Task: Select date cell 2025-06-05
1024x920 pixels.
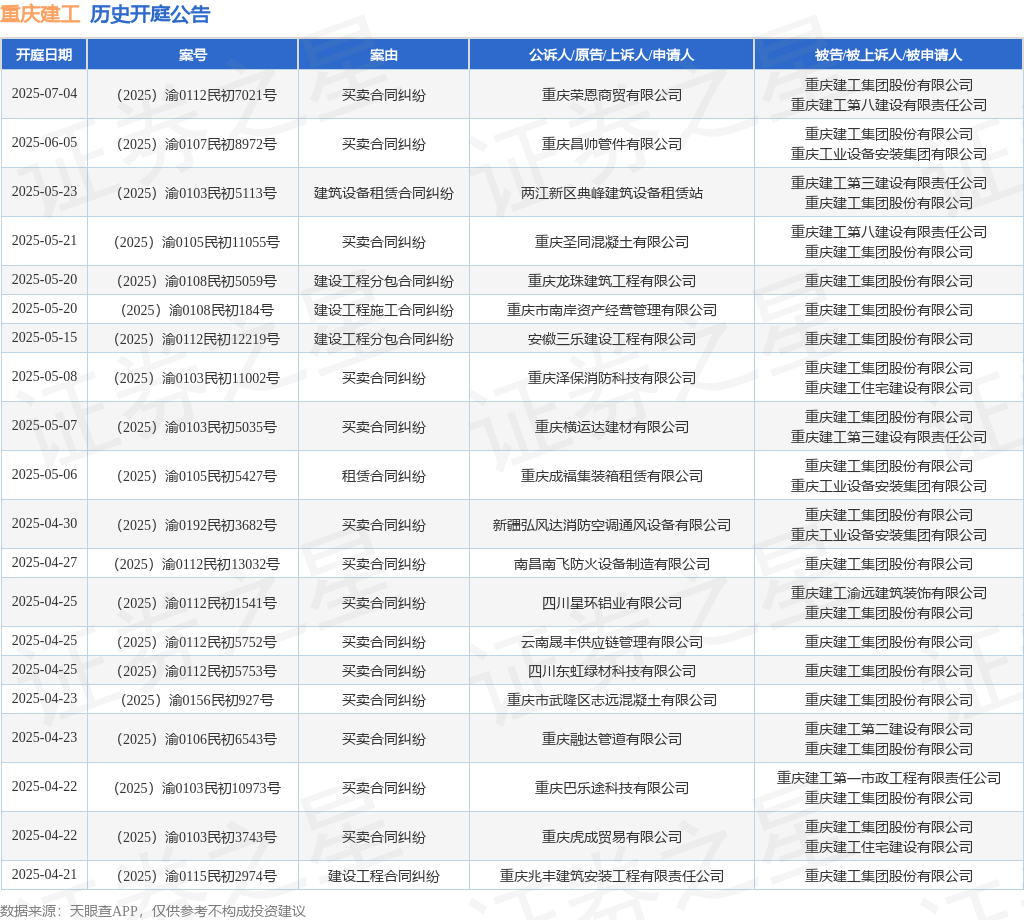Action: coord(44,142)
